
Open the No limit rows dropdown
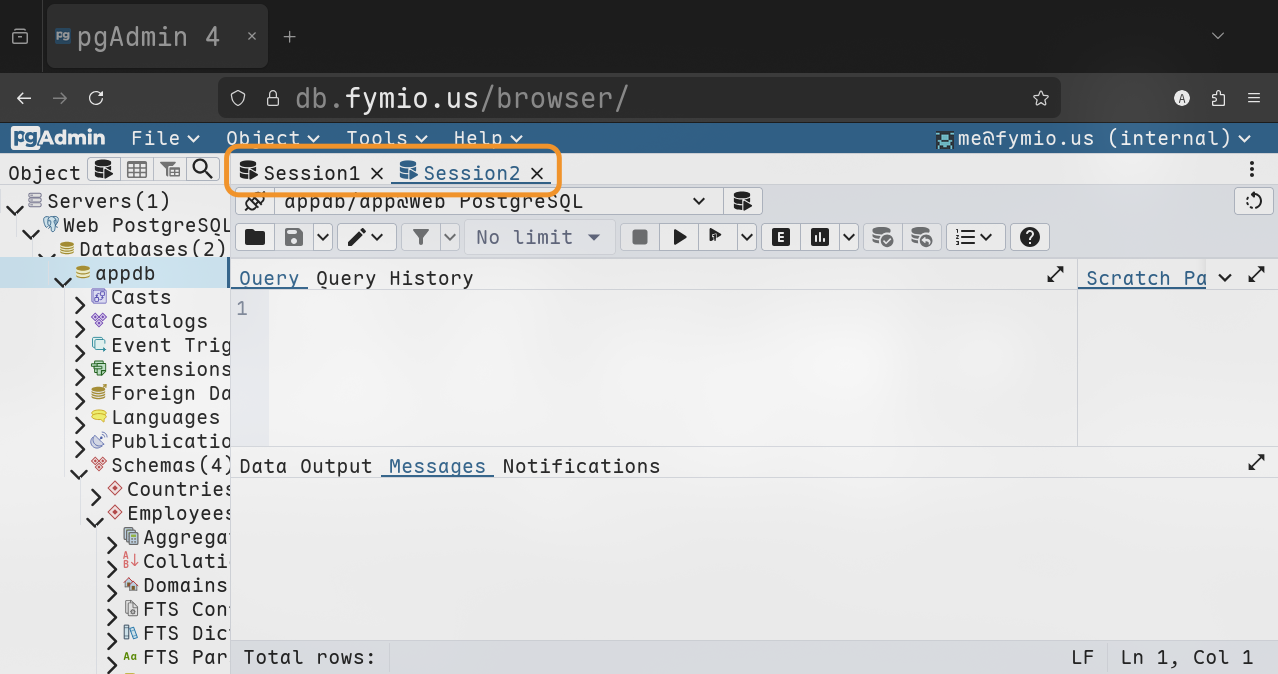tap(538, 237)
